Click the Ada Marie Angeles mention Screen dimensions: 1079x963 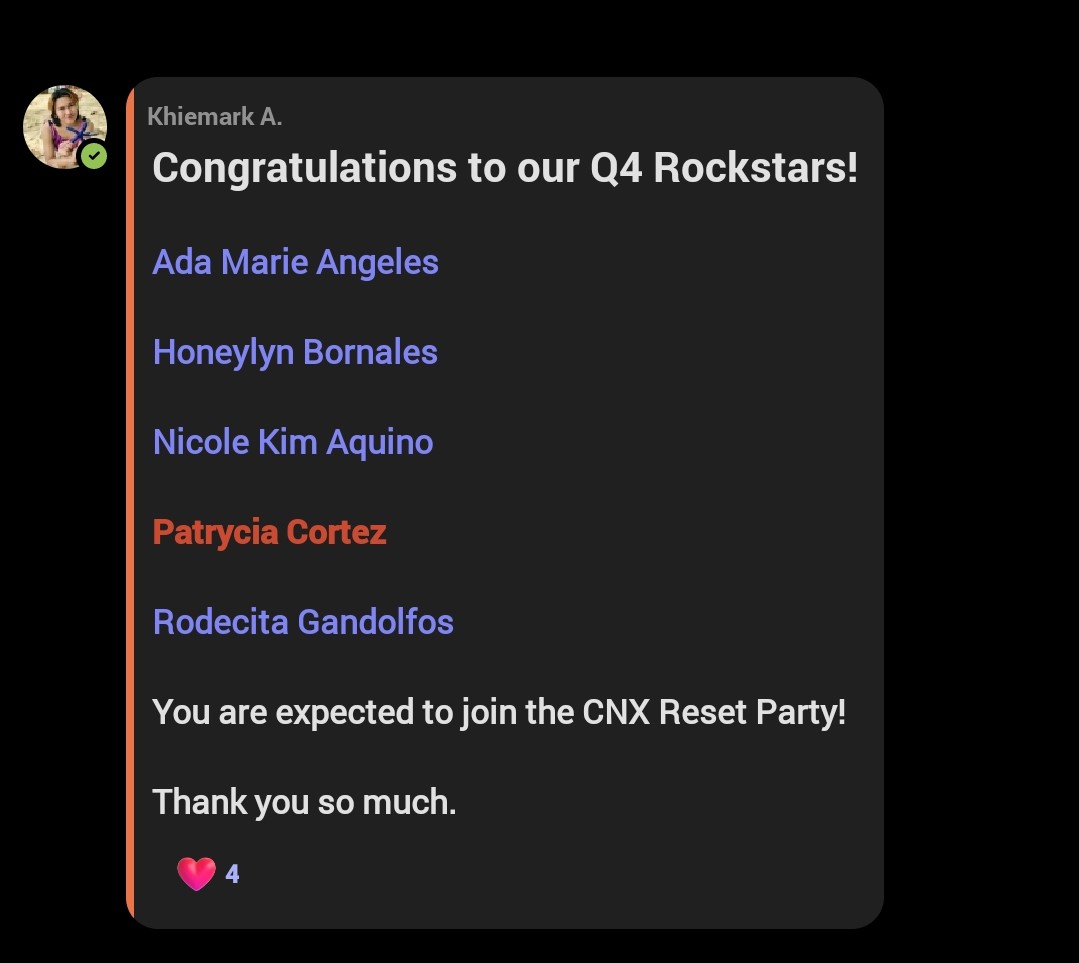[x=295, y=262]
